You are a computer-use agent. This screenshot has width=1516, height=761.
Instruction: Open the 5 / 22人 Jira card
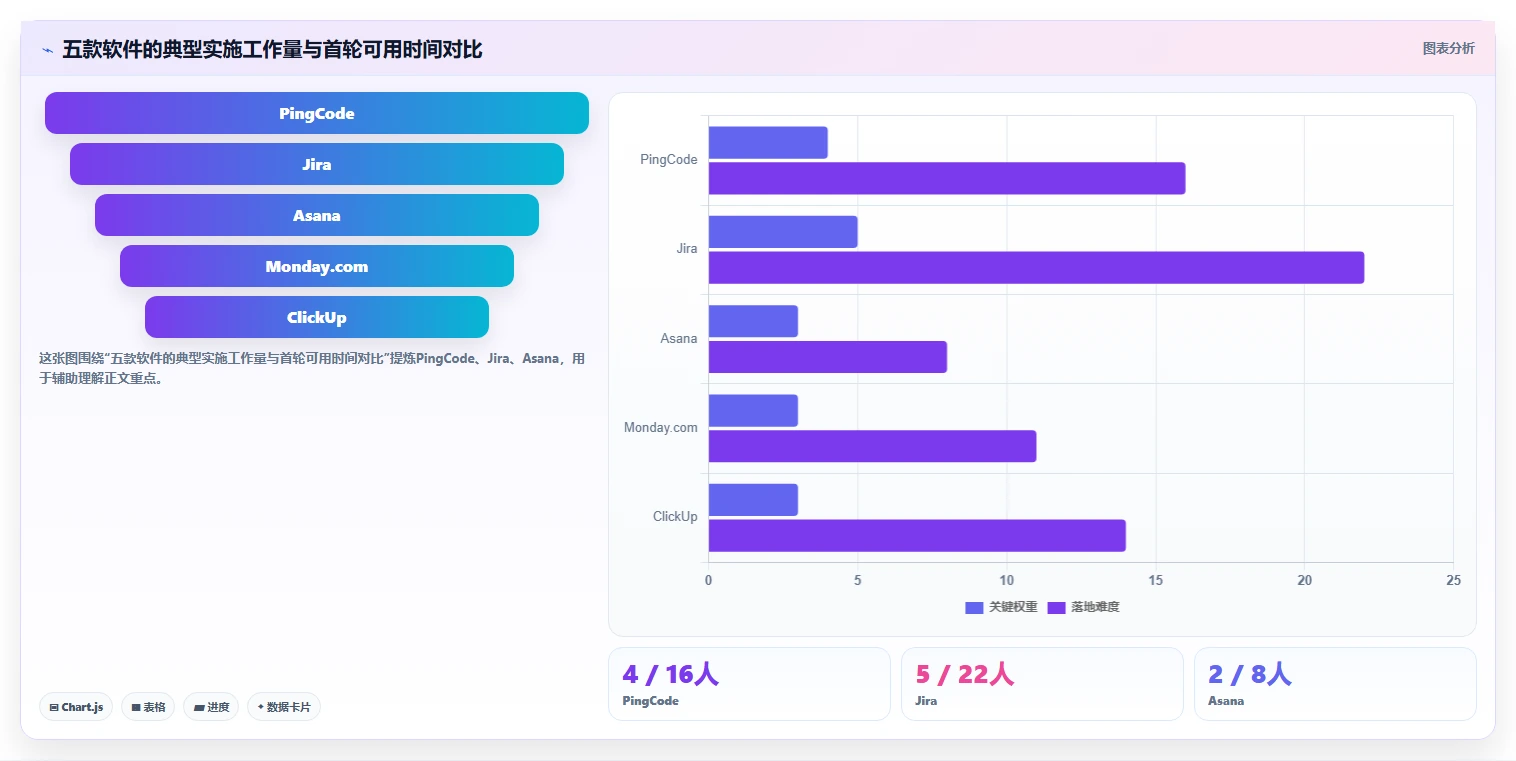click(x=1042, y=684)
